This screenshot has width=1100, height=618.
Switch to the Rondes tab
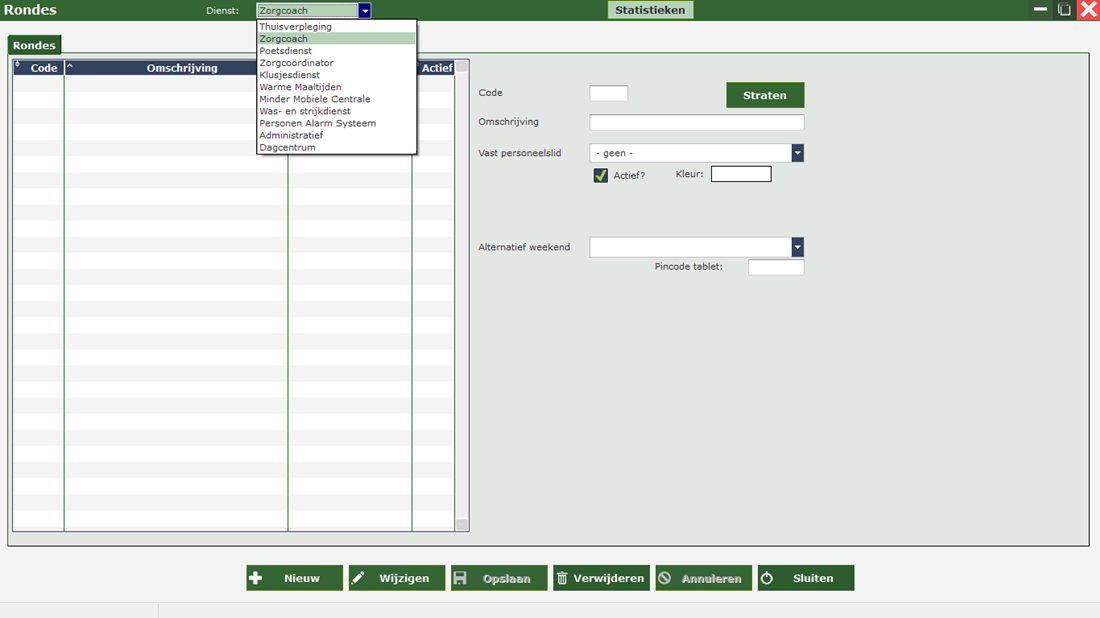pyautogui.click(x=34, y=46)
